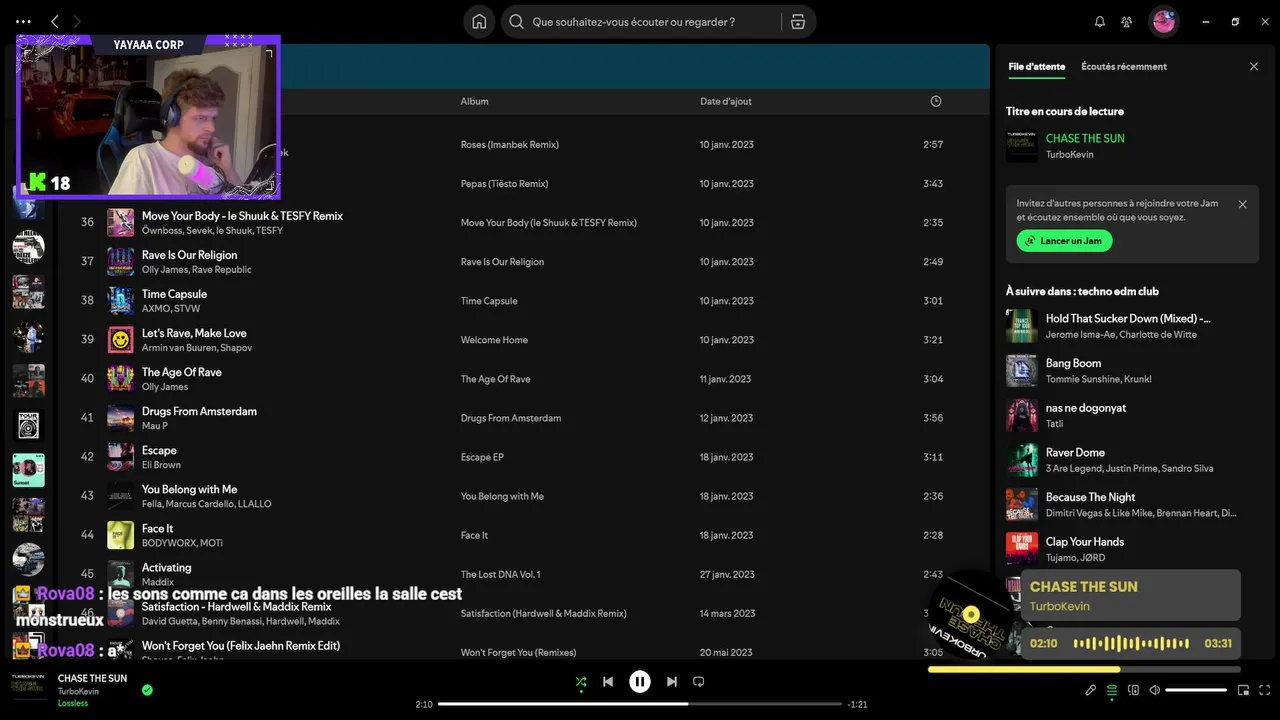Sort by Date d'ajout column header
The height and width of the screenshot is (720, 1280).
(726, 101)
